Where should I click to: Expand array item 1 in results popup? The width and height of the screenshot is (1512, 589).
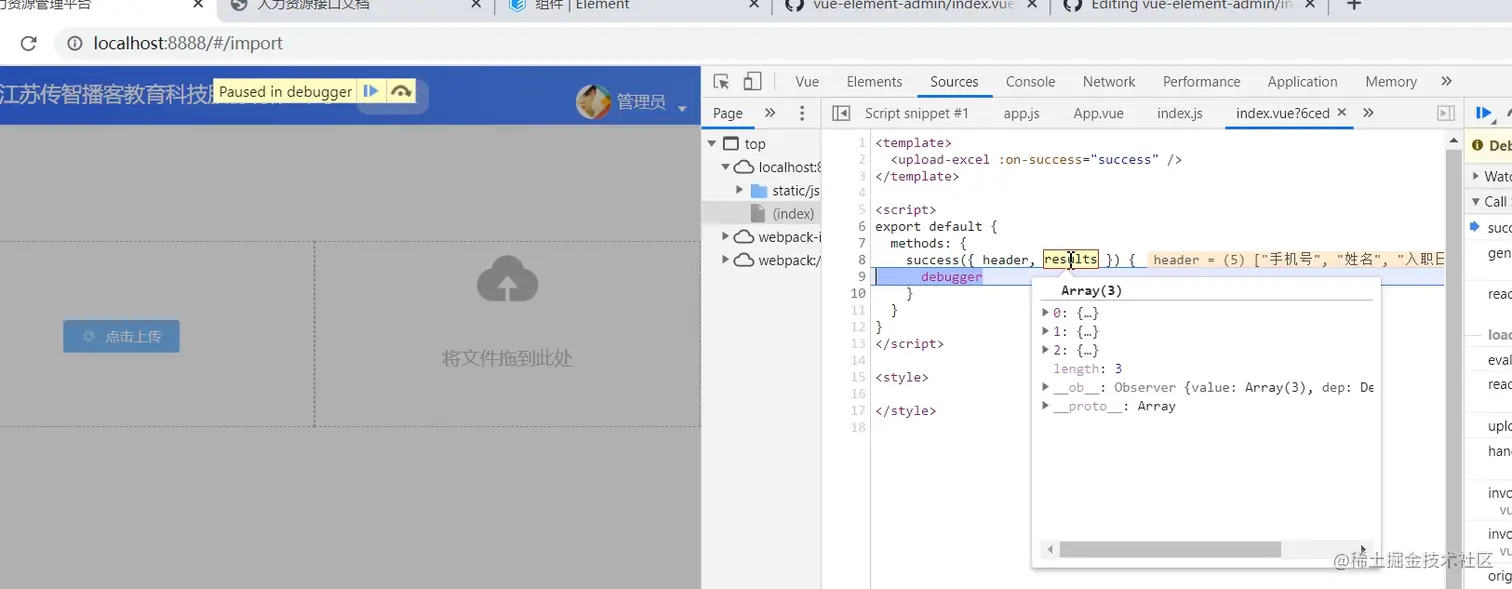(x=1046, y=331)
